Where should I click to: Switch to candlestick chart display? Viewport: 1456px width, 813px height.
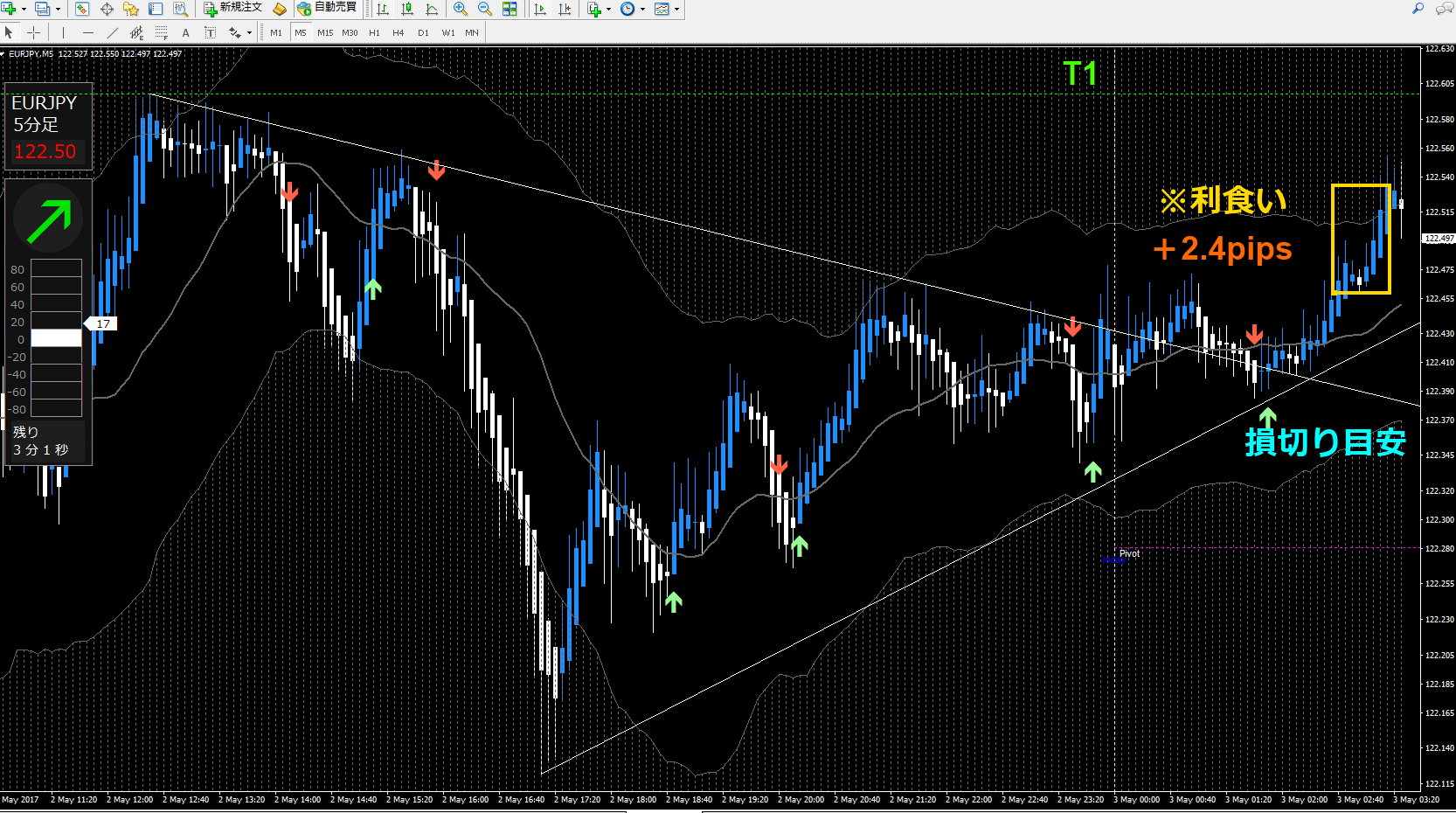coord(407,9)
